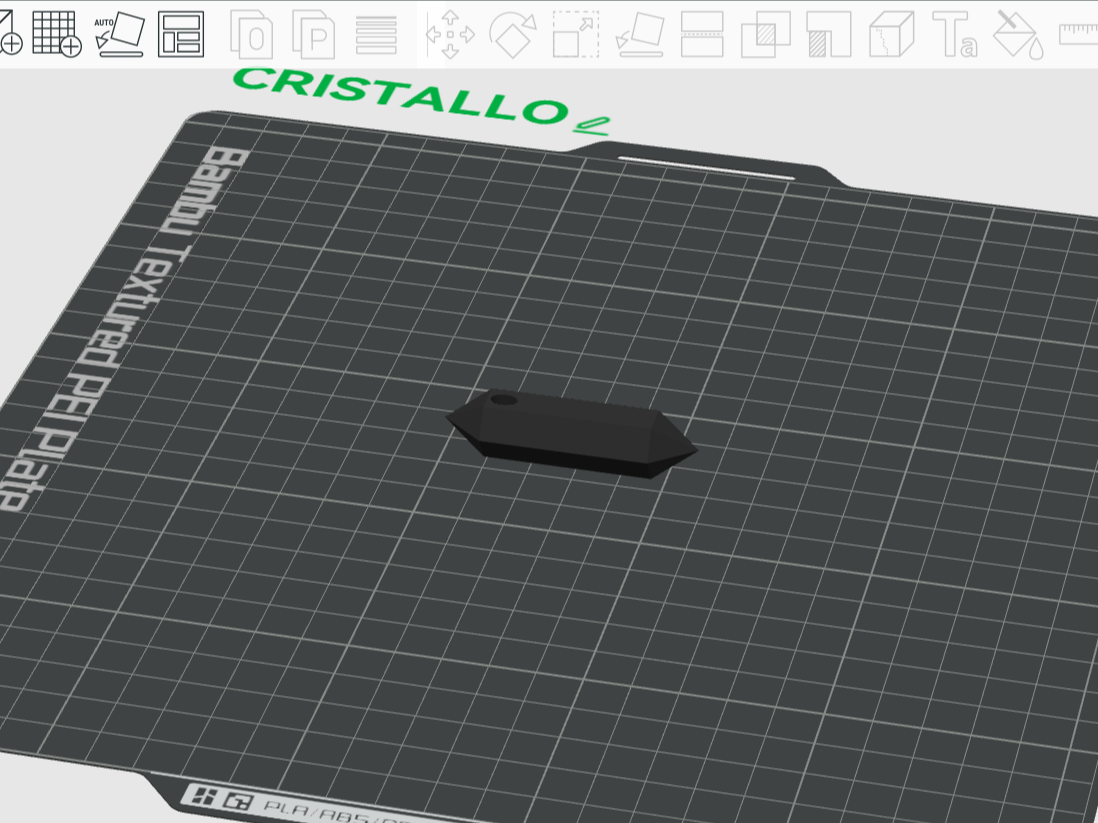Viewport: 1098px width, 823px height.
Task: Split the model to objects
Action: (251, 34)
